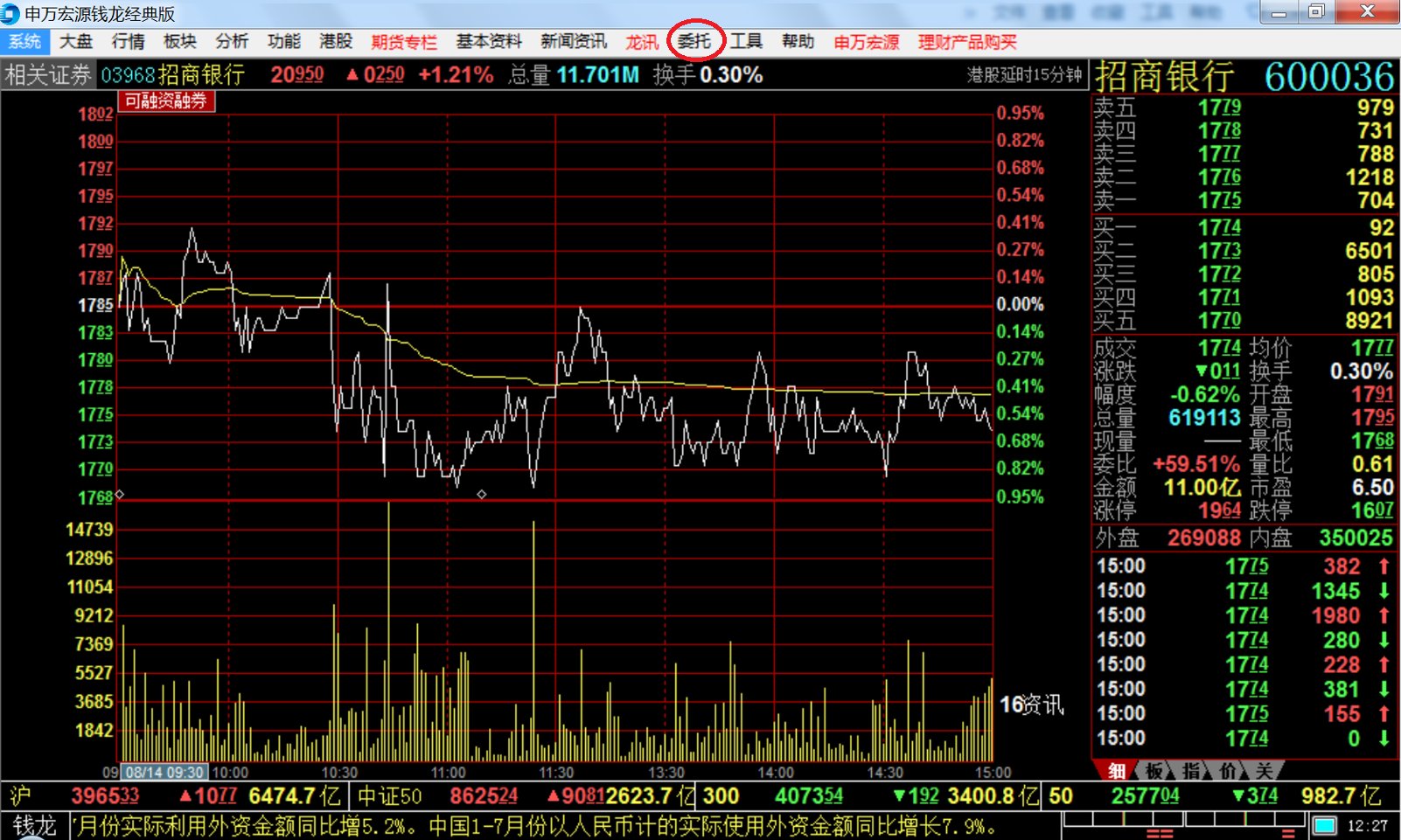The height and width of the screenshot is (840, 1401).
Task: Click the 理财产品购买 link in menu bar
Action: (967, 42)
